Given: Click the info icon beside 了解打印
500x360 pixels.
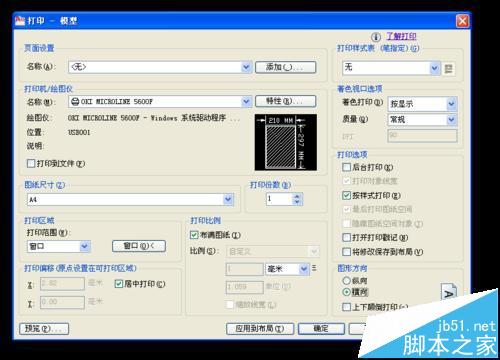Looking at the screenshot, I should pos(376,37).
